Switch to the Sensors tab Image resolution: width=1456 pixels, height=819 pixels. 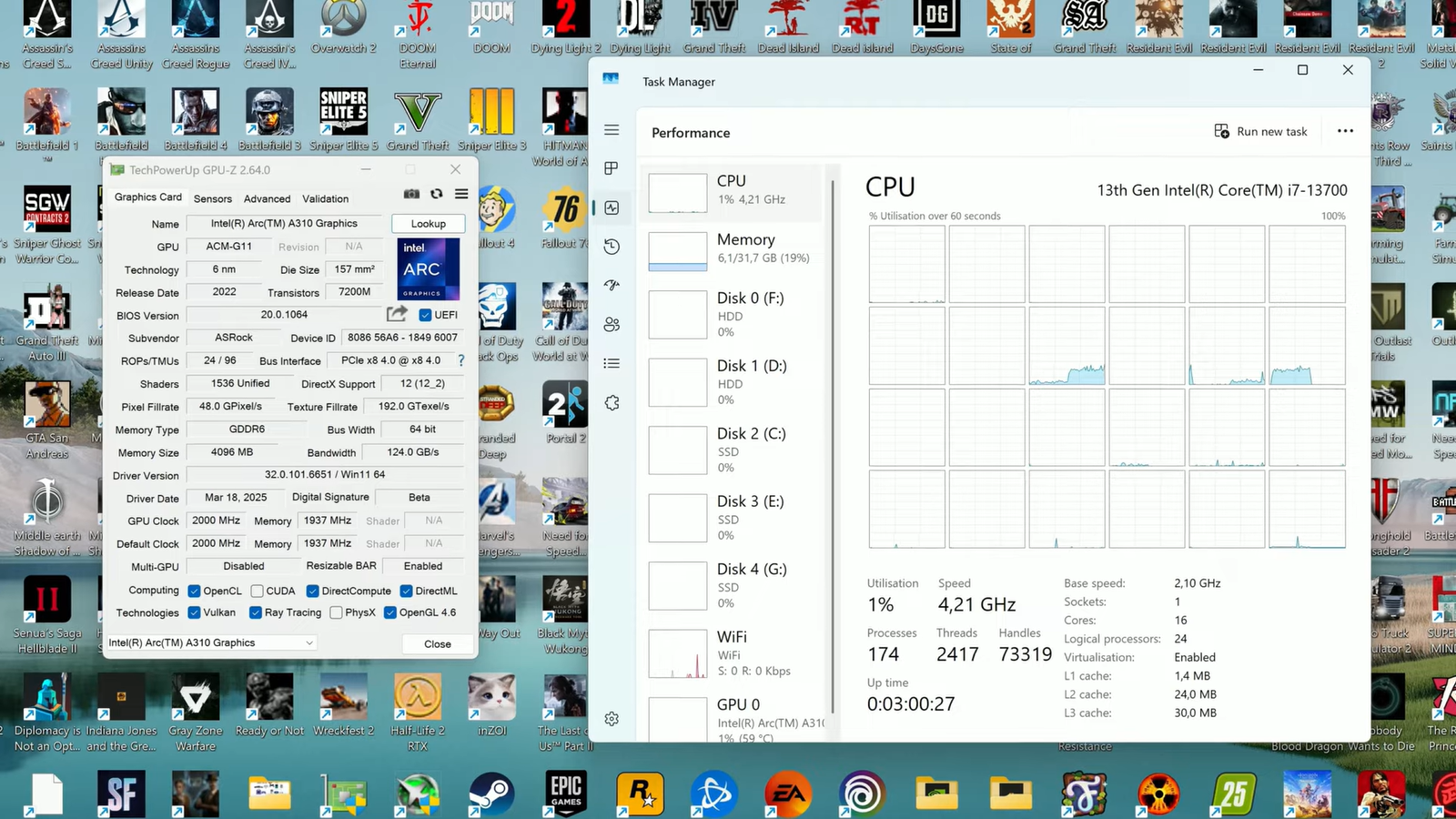(x=213, y=198)
